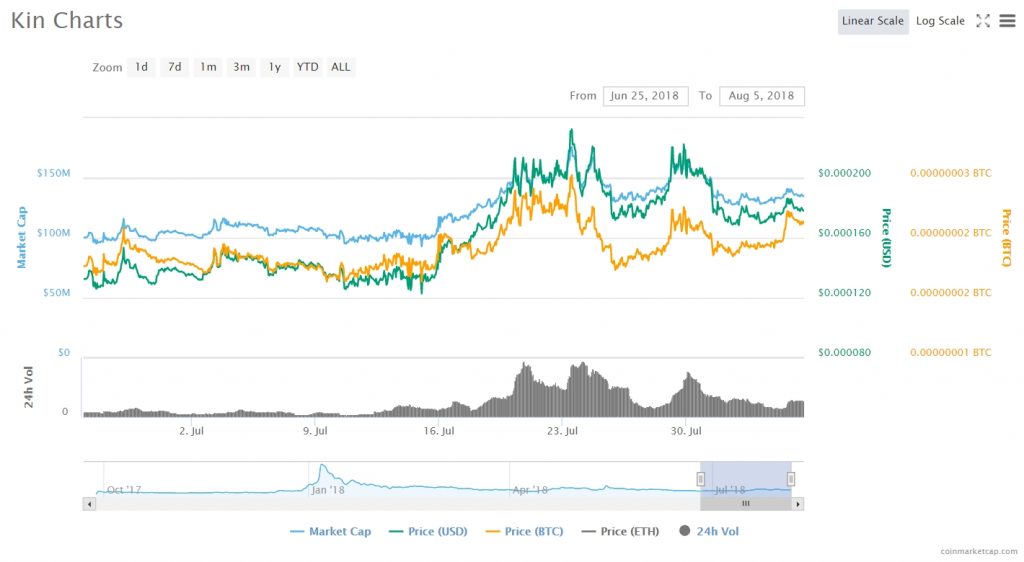The image size is (1024, 562).
Task: Toggle fullscreen chart view icon
Action: pos(983,21)
